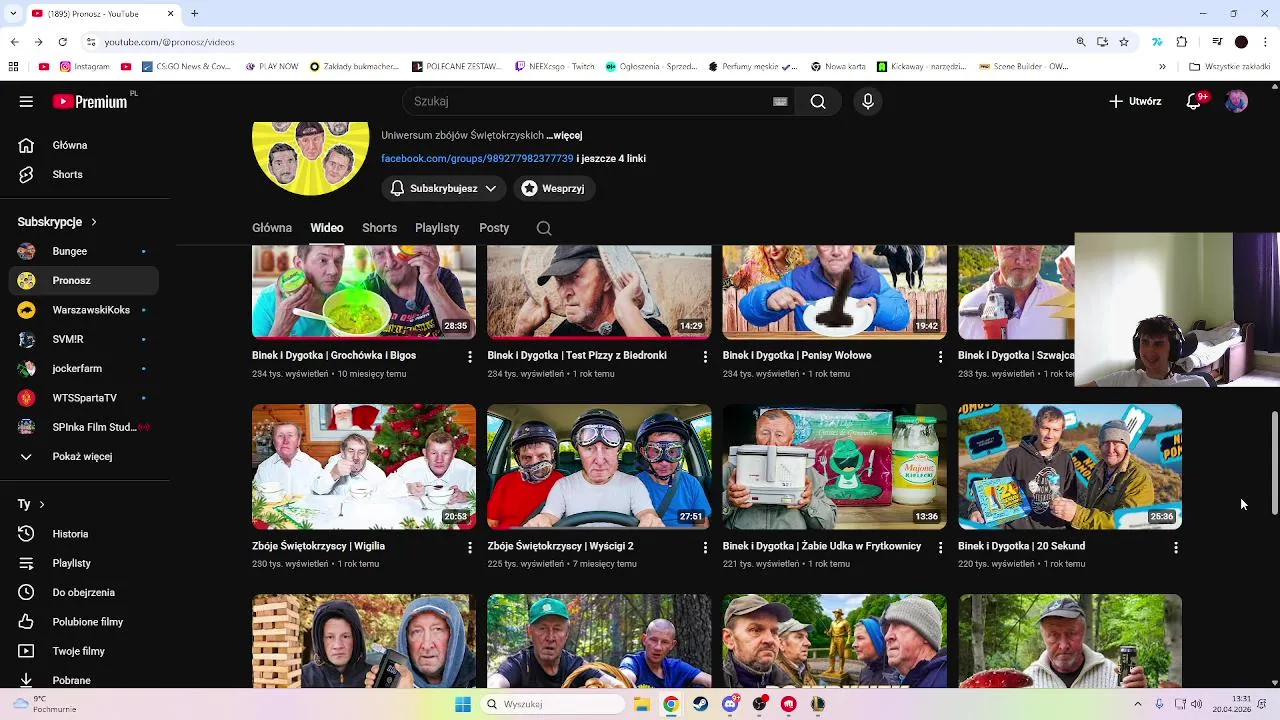Open options menu for Żabie Udka w Frytkownicy

pyautogui.click(x=940, y=548)
